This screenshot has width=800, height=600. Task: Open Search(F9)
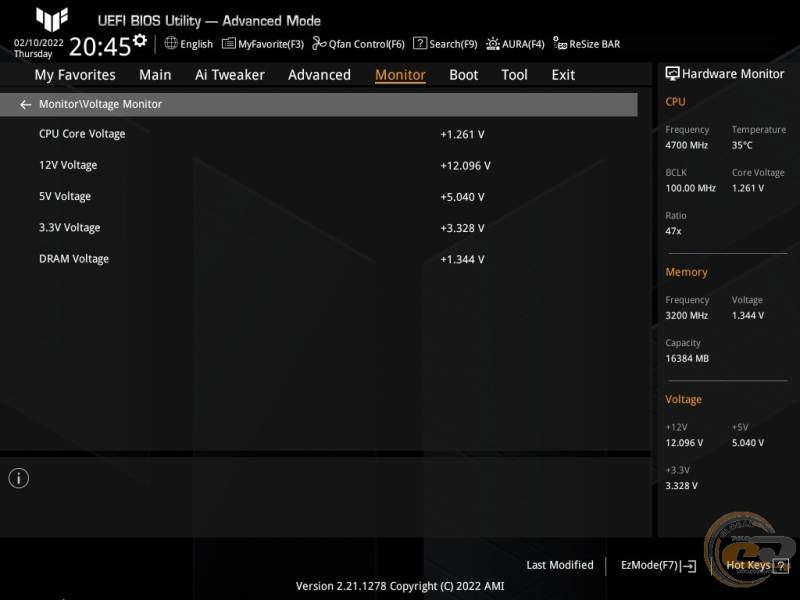(x=445, y=44)
